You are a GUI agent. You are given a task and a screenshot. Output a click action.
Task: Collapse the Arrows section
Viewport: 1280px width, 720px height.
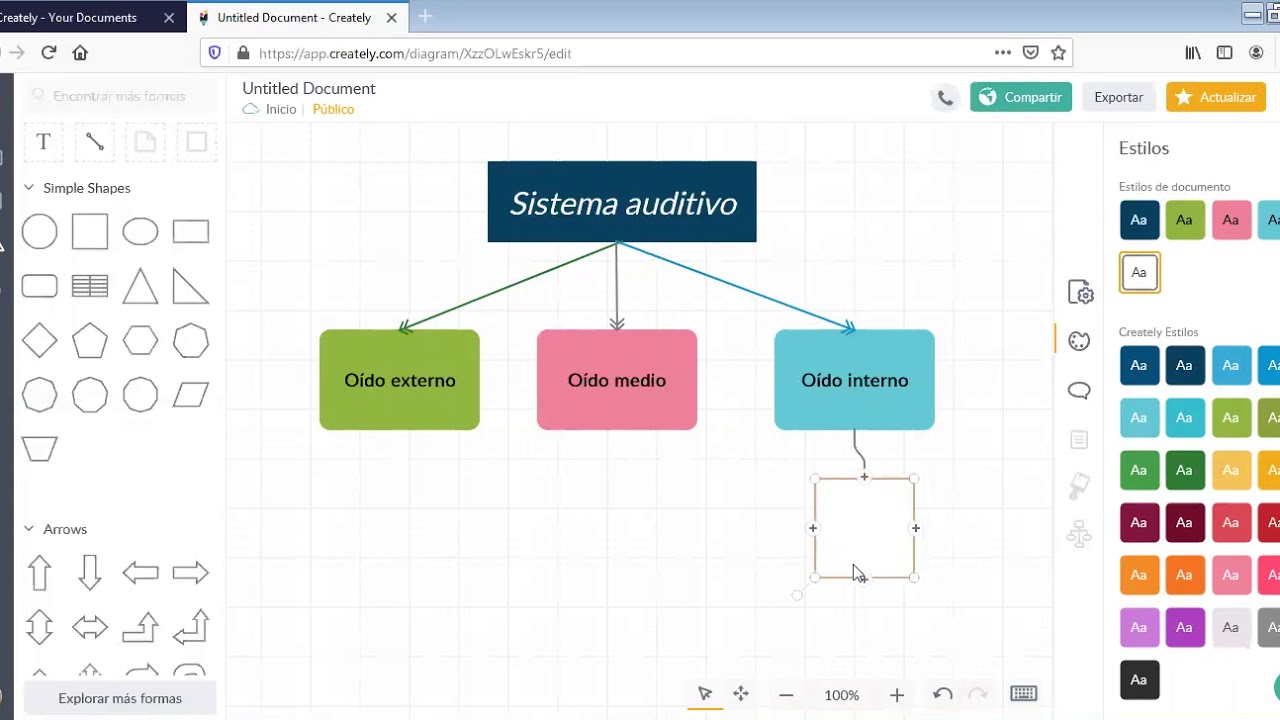point(29,529)
